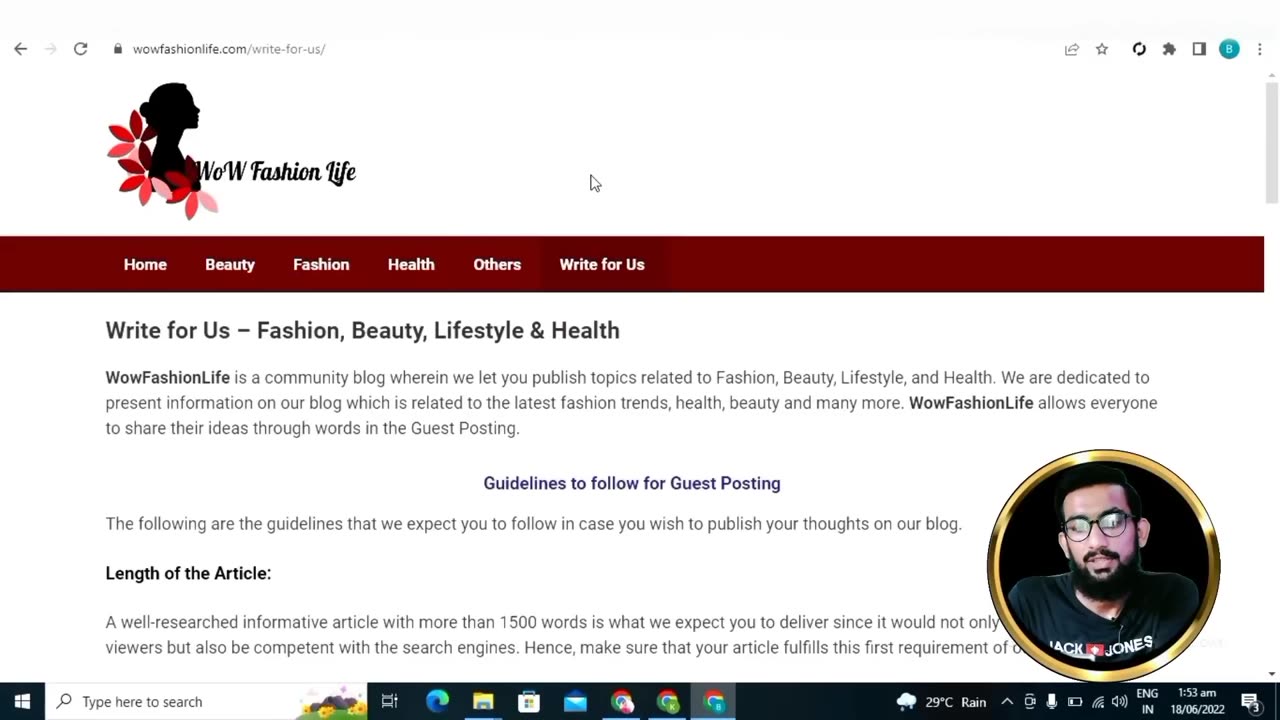The height and width of the screenshot is (720, 1280).
Task: Open Microsoft Store from the taskbar
Action: pos(529,702)
